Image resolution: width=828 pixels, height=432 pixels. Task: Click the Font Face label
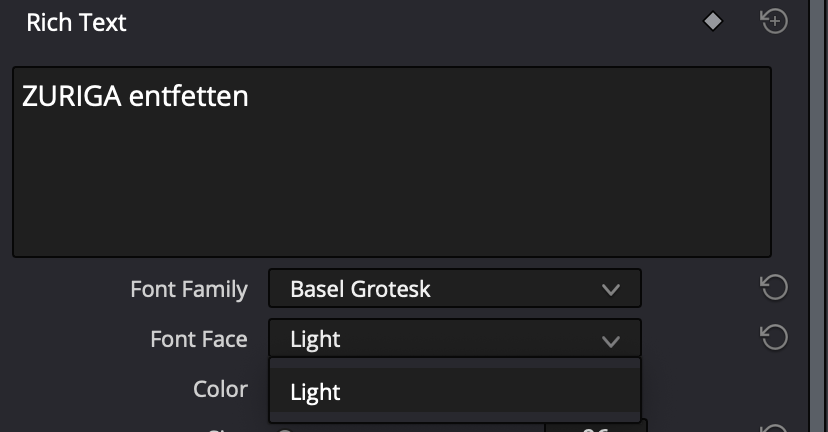click(199, 339)
